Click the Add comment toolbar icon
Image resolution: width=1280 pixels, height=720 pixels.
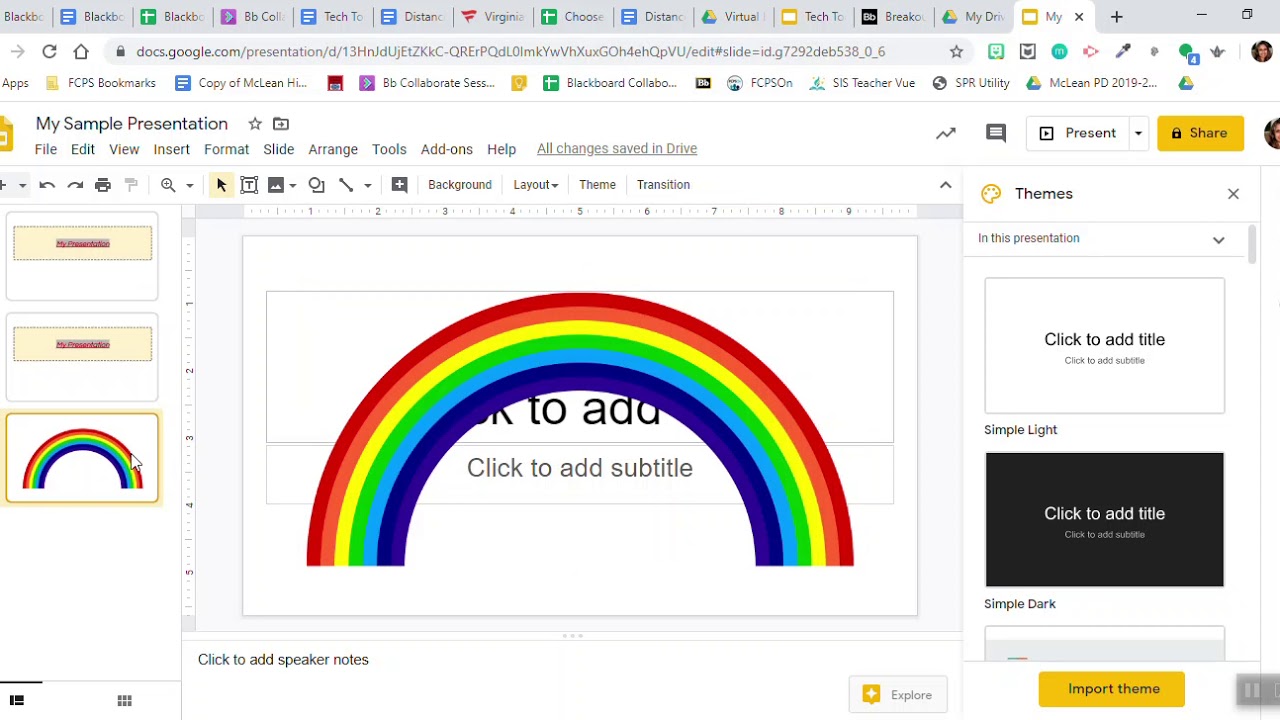pyautogui.click(x=399, y=185)
